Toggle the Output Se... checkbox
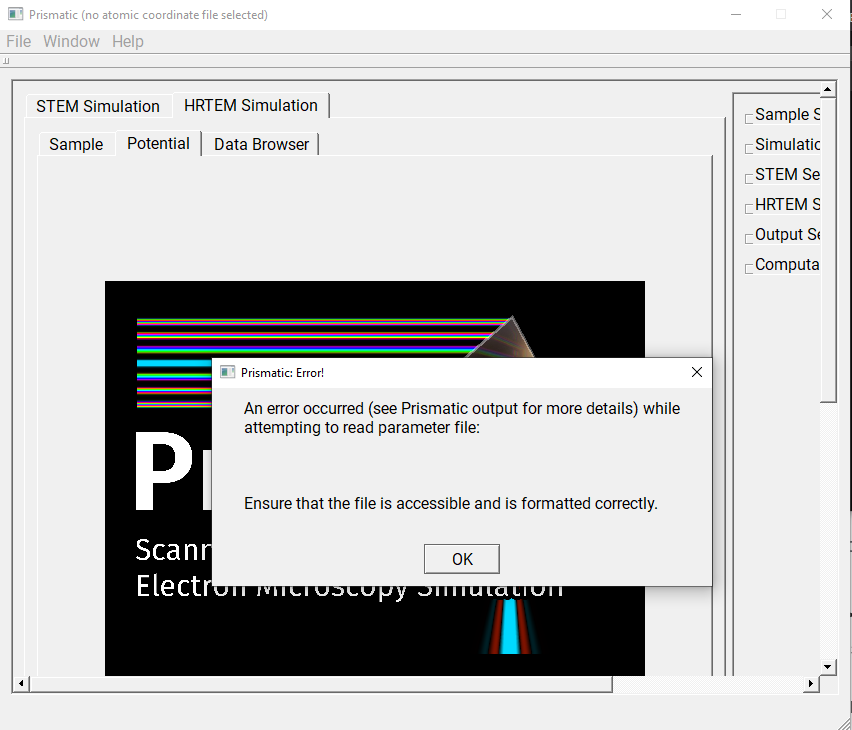 pos(749,238)
